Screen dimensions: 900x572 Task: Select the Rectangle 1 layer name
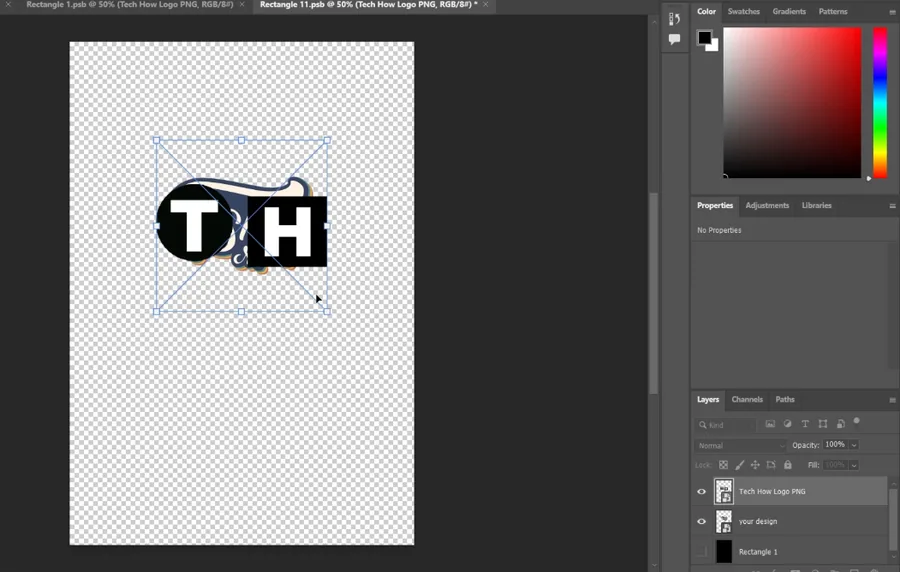758,552
